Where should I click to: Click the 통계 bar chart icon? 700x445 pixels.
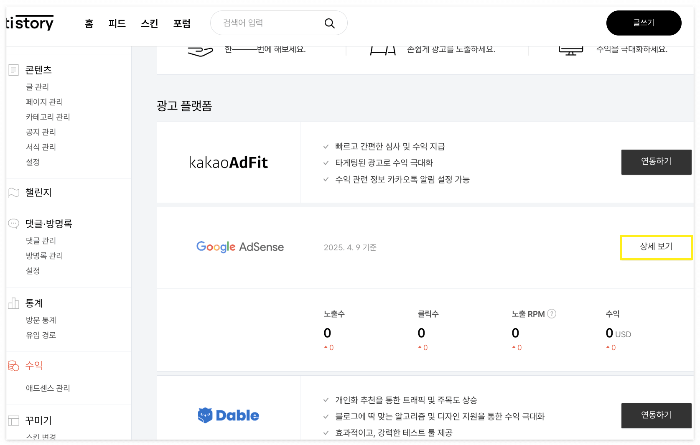tap(13, 303)
